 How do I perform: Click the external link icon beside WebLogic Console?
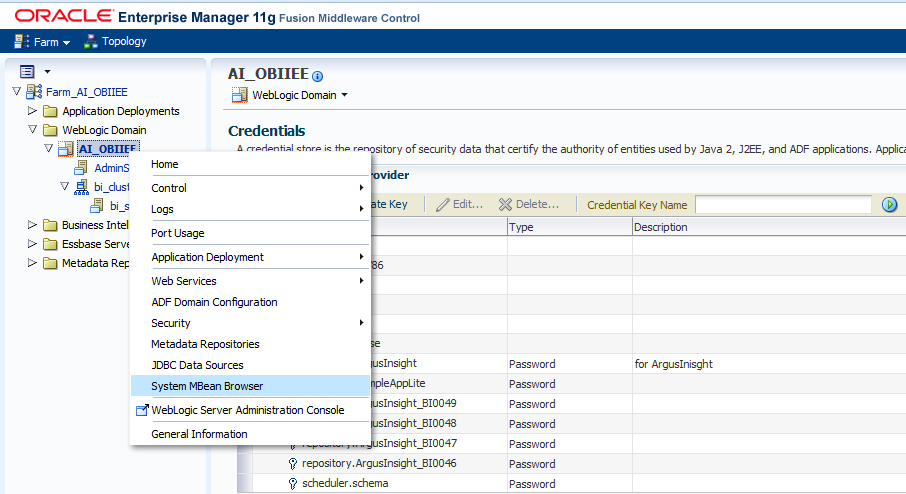pos(142,410)
